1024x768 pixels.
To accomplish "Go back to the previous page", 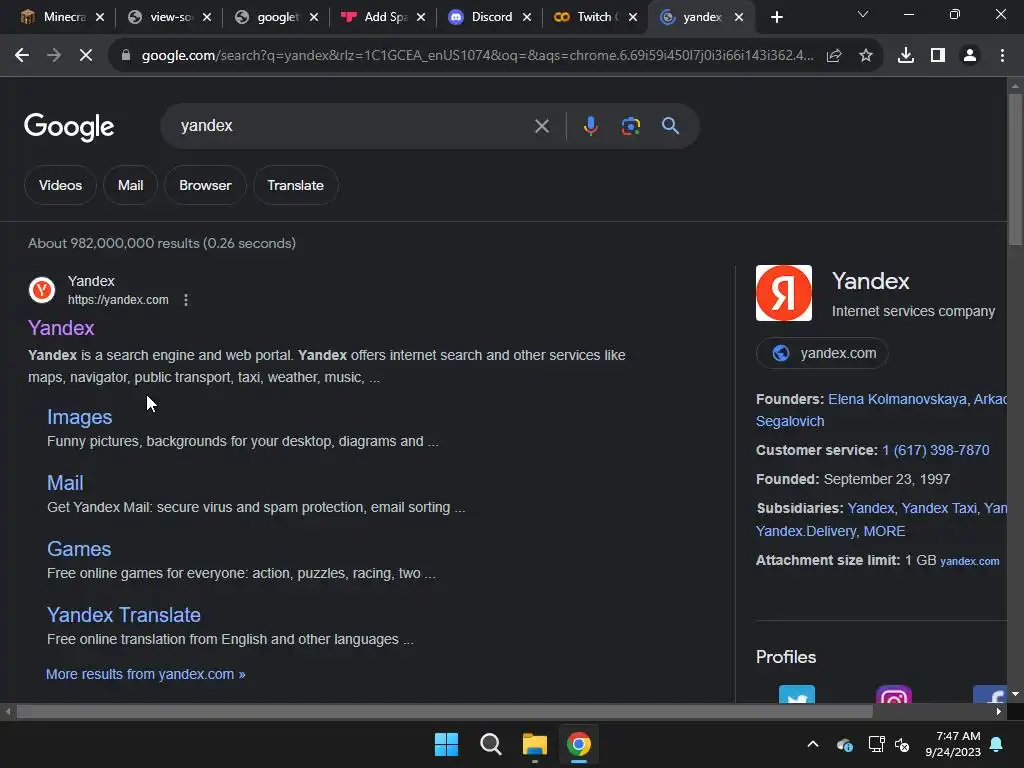I will [22, 56].
